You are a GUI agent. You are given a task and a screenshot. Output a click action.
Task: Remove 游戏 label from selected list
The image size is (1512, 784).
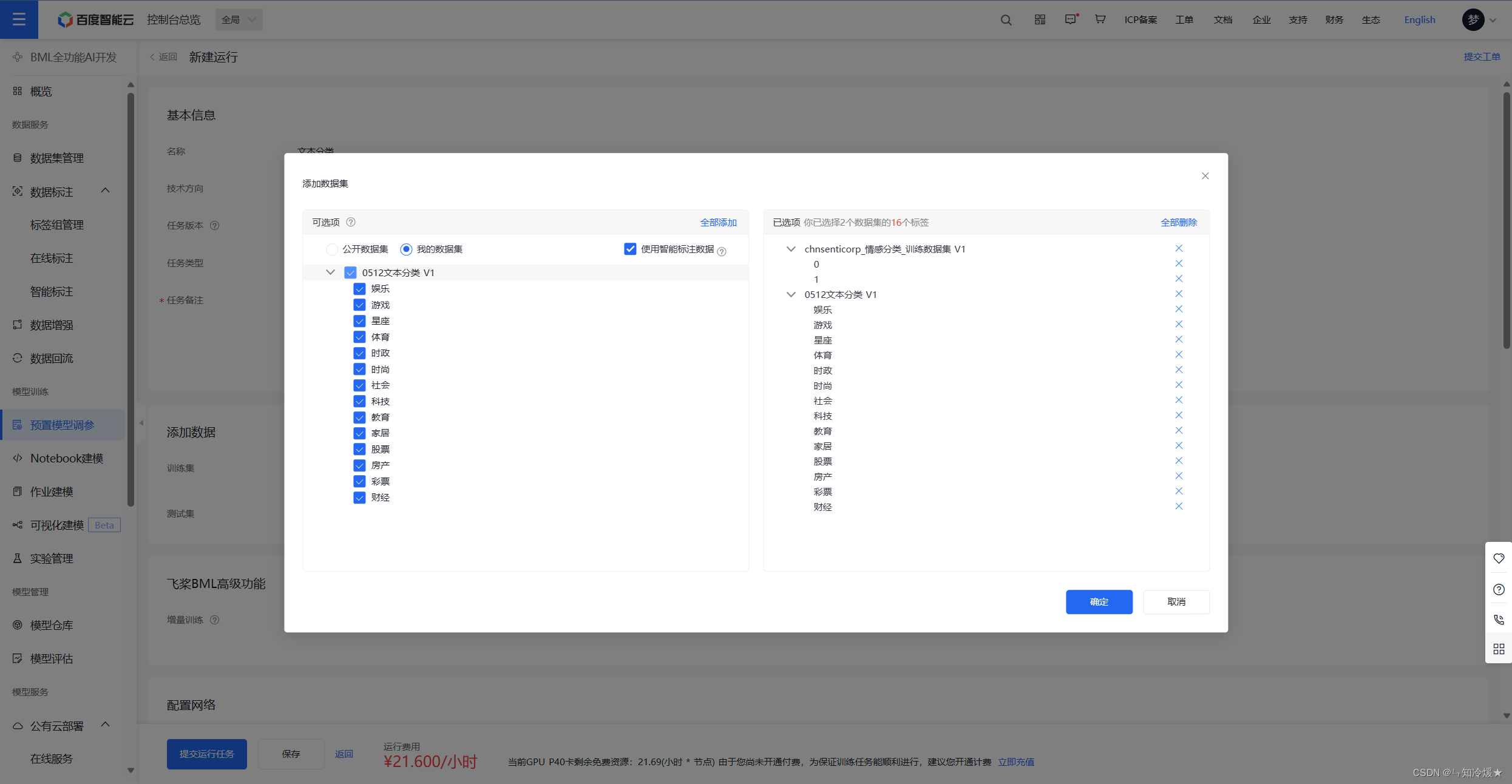pos(1179,324)
